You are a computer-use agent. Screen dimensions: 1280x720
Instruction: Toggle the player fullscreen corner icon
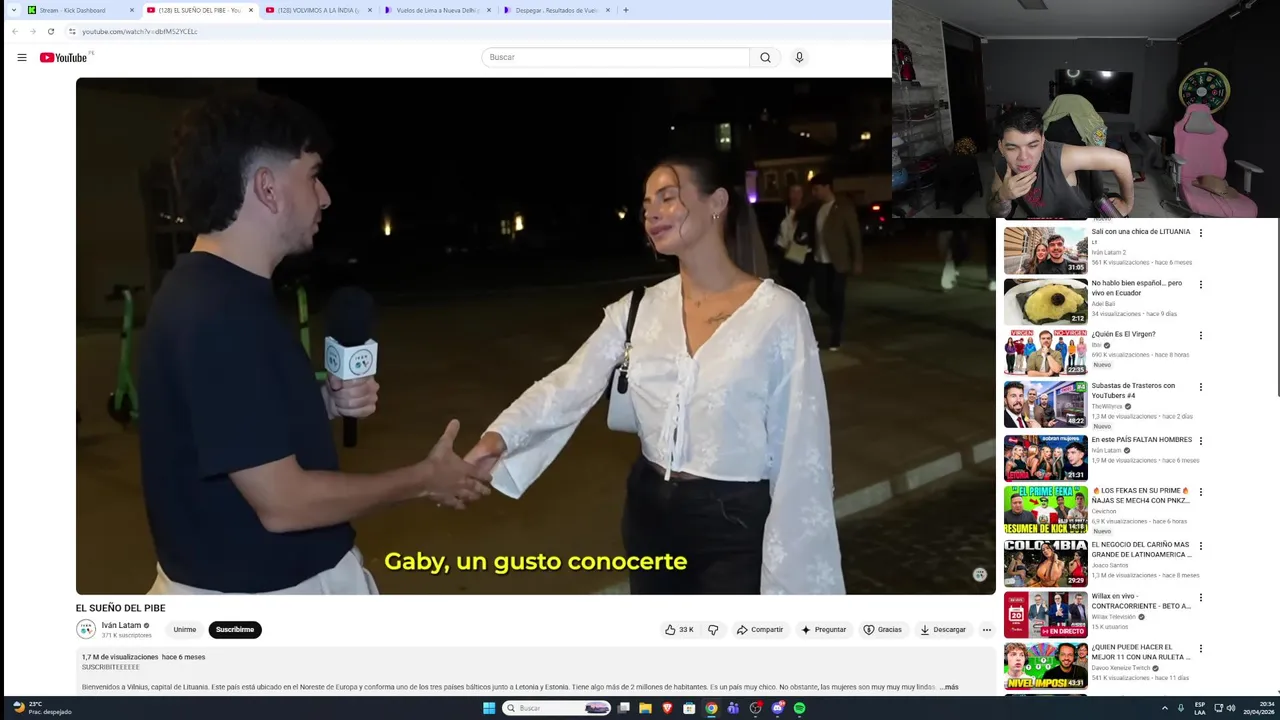pos(979,574)
